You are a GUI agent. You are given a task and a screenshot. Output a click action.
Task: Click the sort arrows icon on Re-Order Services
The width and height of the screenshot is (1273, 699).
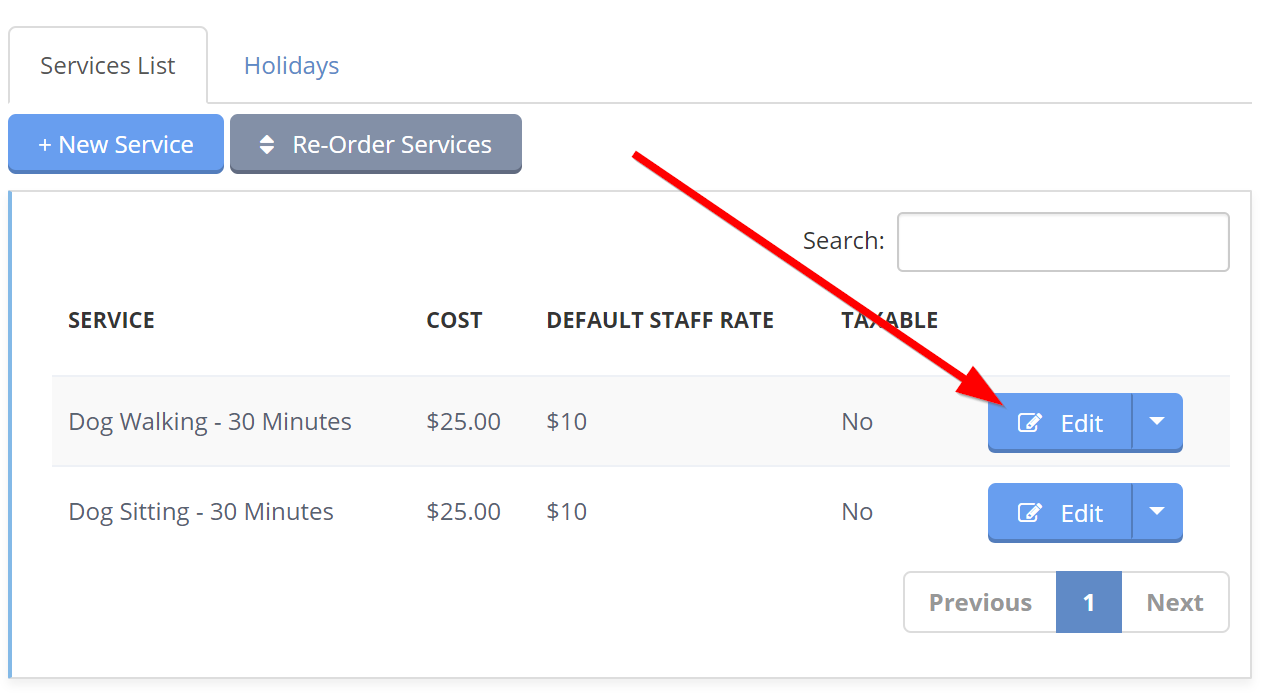[x=266, y=144]
